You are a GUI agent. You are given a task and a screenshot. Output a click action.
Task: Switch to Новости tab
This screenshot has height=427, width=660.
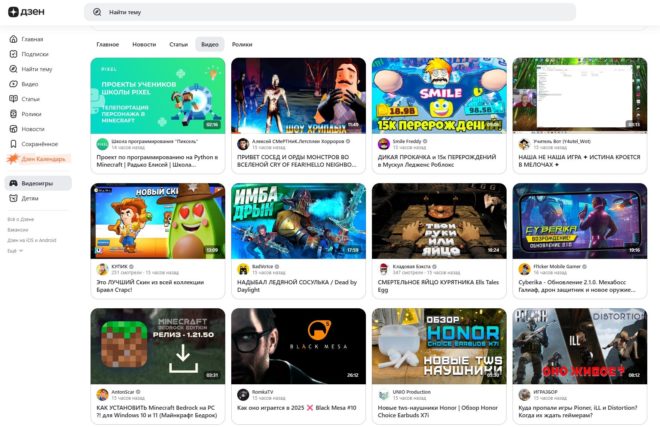pos(144,44)
